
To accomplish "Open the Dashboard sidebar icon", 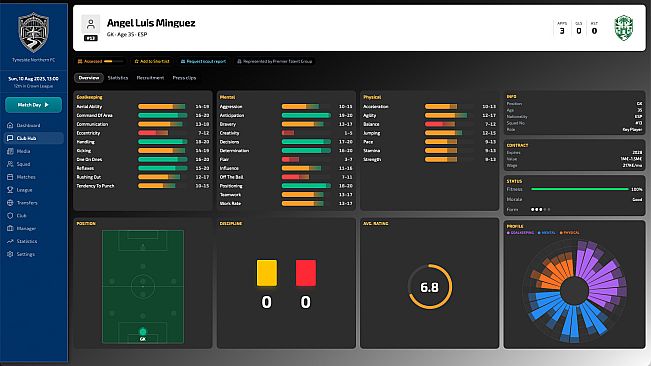I will point(10,125).
